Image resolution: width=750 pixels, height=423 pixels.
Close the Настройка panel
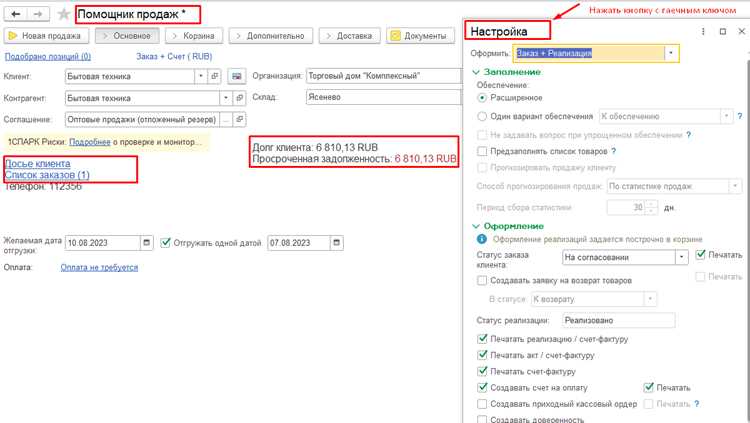coord(742,31)
